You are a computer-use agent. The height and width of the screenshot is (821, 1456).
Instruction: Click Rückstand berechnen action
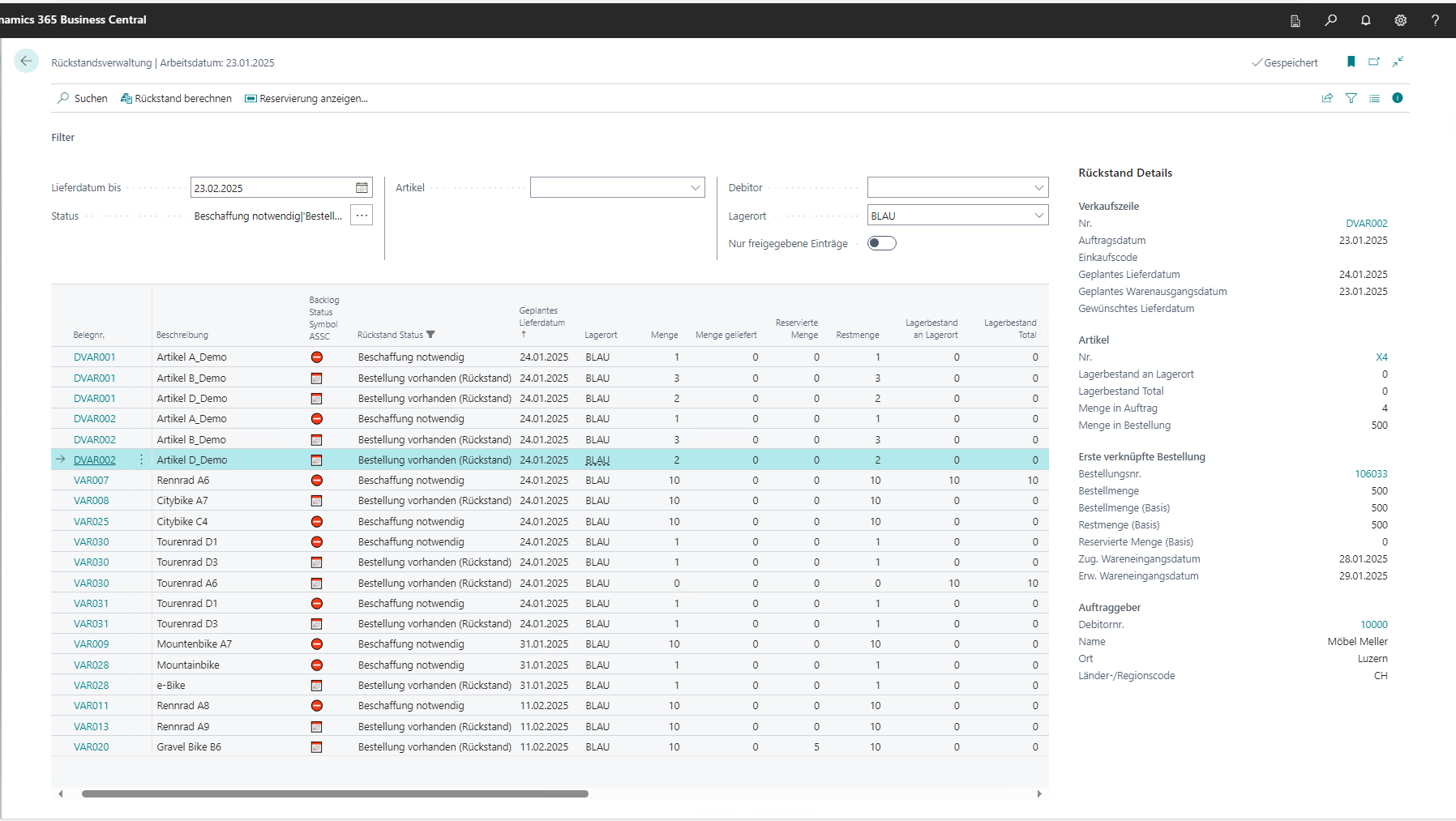[x=176, y=99]
